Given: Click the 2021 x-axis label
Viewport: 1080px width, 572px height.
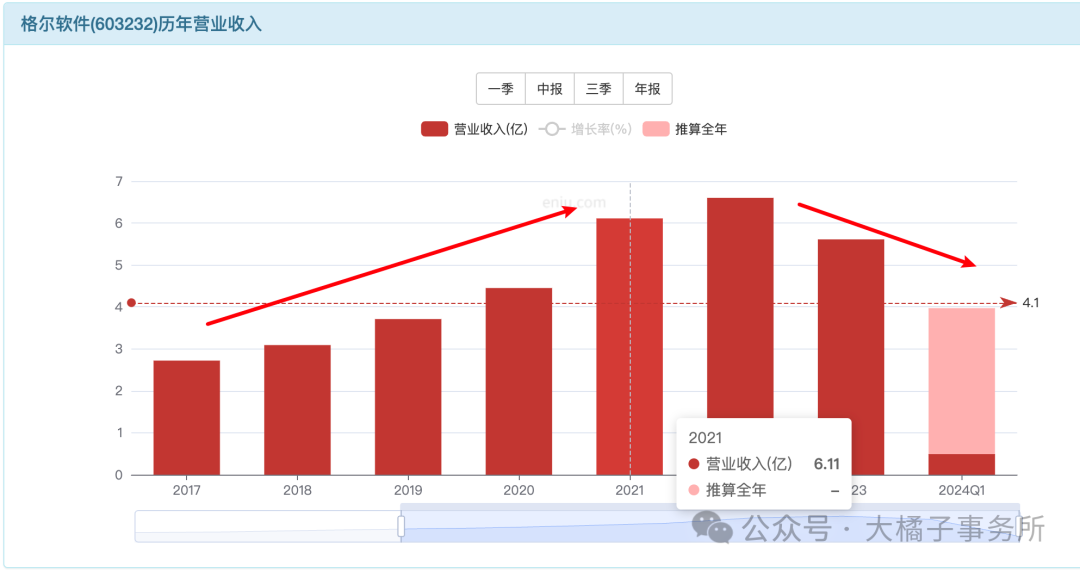Looking at the screenshot, I should pyautogui.click(x=630, y=490).
